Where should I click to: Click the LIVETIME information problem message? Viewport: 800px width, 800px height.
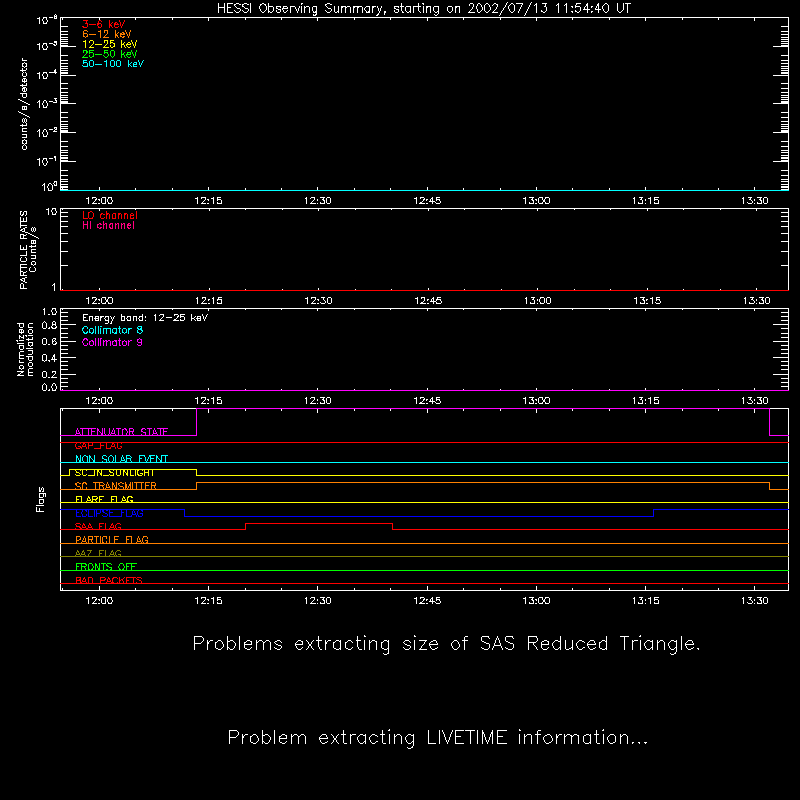(438, 738)
